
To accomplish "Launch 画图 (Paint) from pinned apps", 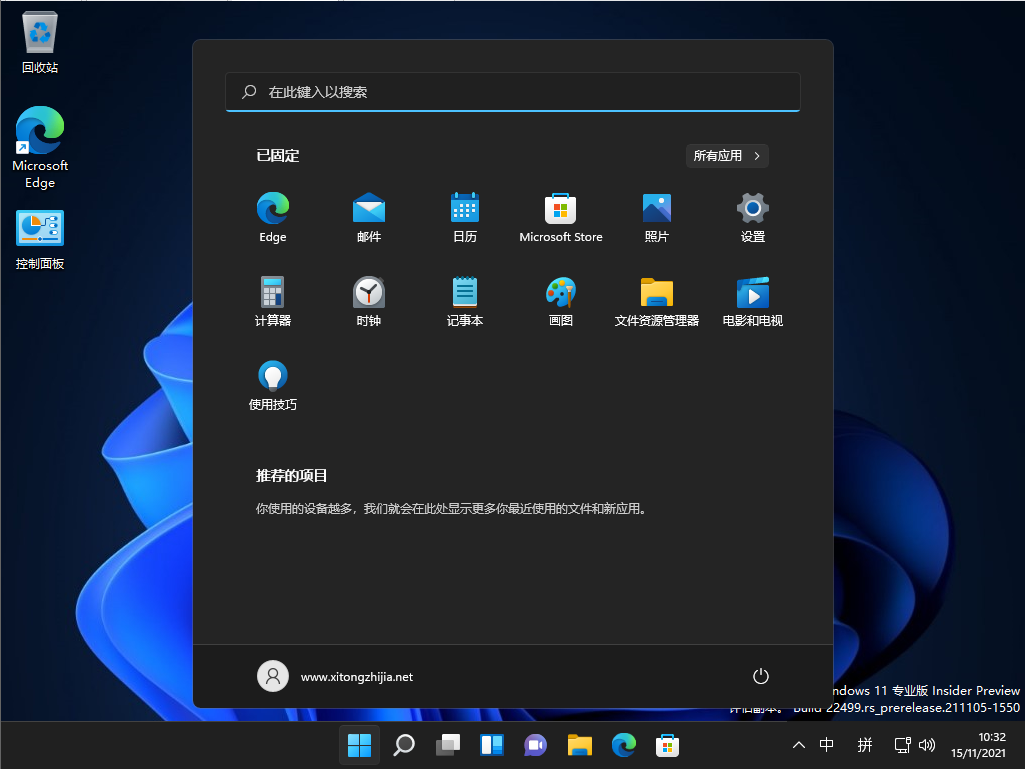I will click(x=561, y=301).
